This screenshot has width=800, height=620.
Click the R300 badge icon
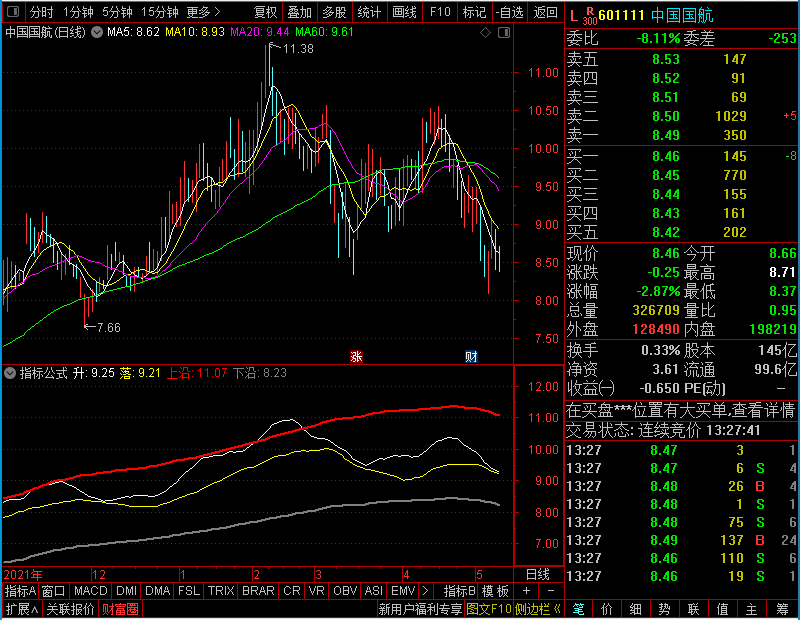click(590, 16)
